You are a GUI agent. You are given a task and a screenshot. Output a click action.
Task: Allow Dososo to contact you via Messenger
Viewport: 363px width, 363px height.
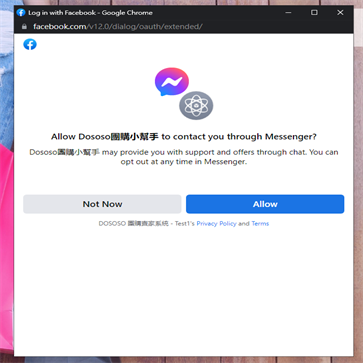[x=265, y=204]
